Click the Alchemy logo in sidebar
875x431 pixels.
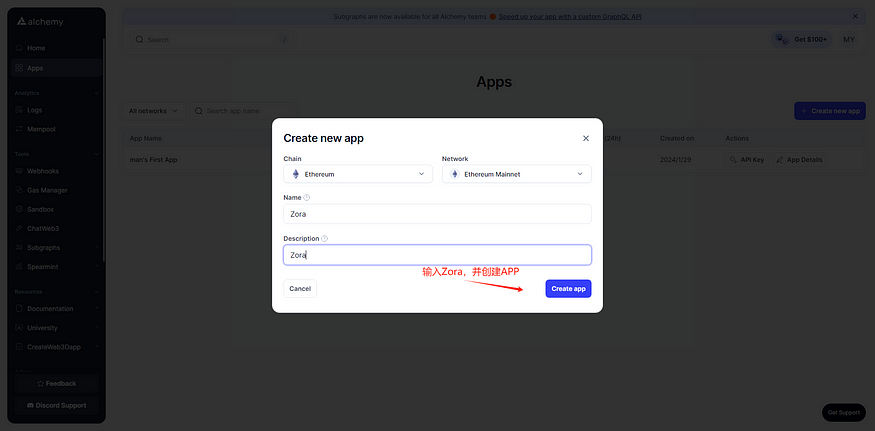(40, 22)
